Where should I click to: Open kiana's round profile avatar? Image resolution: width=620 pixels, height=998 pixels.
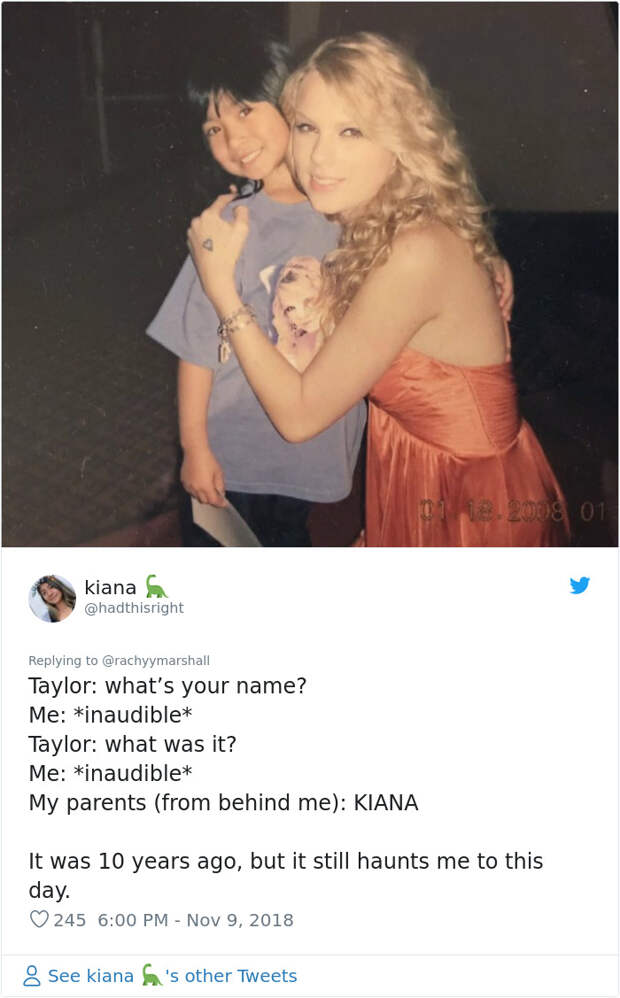[52, 598]
